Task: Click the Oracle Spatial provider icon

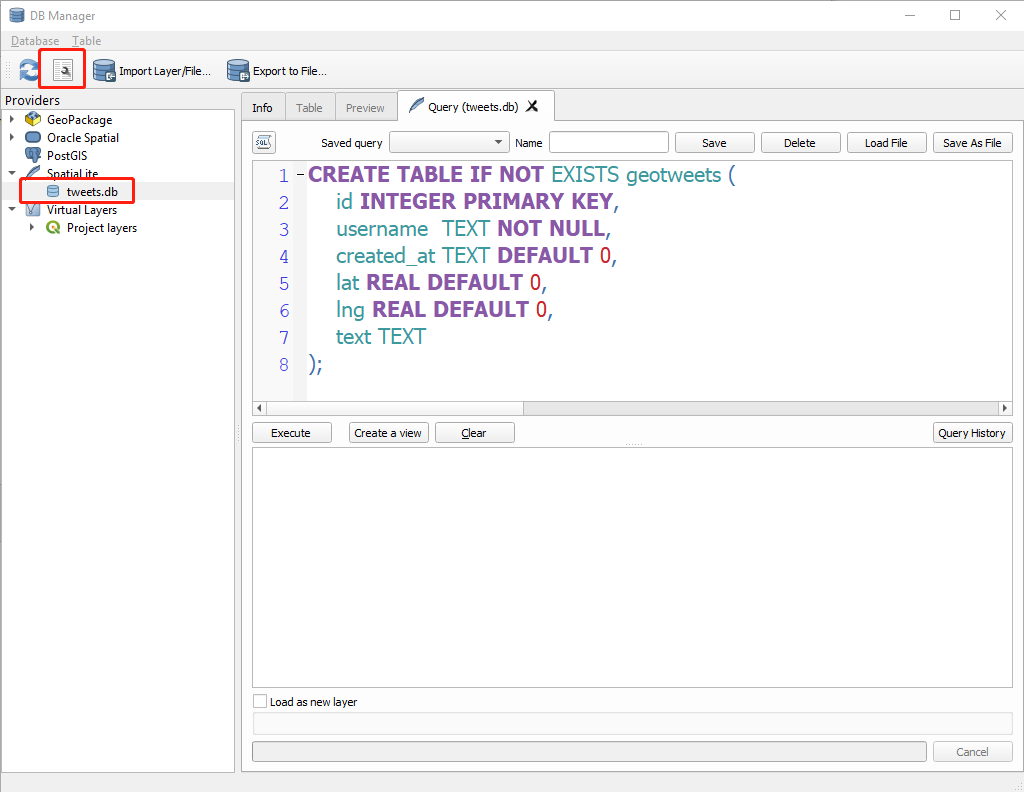Action: (x=30, y=137)
